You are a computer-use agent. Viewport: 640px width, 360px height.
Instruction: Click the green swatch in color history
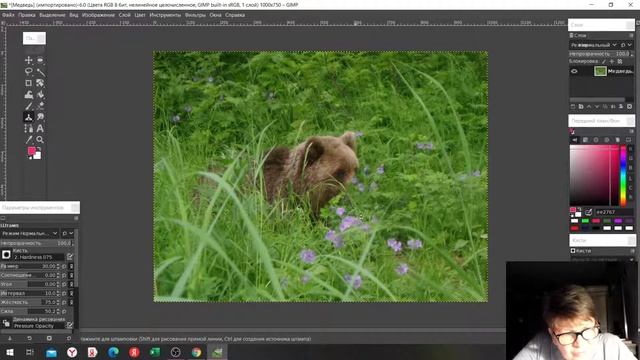(x=585, y=221)
